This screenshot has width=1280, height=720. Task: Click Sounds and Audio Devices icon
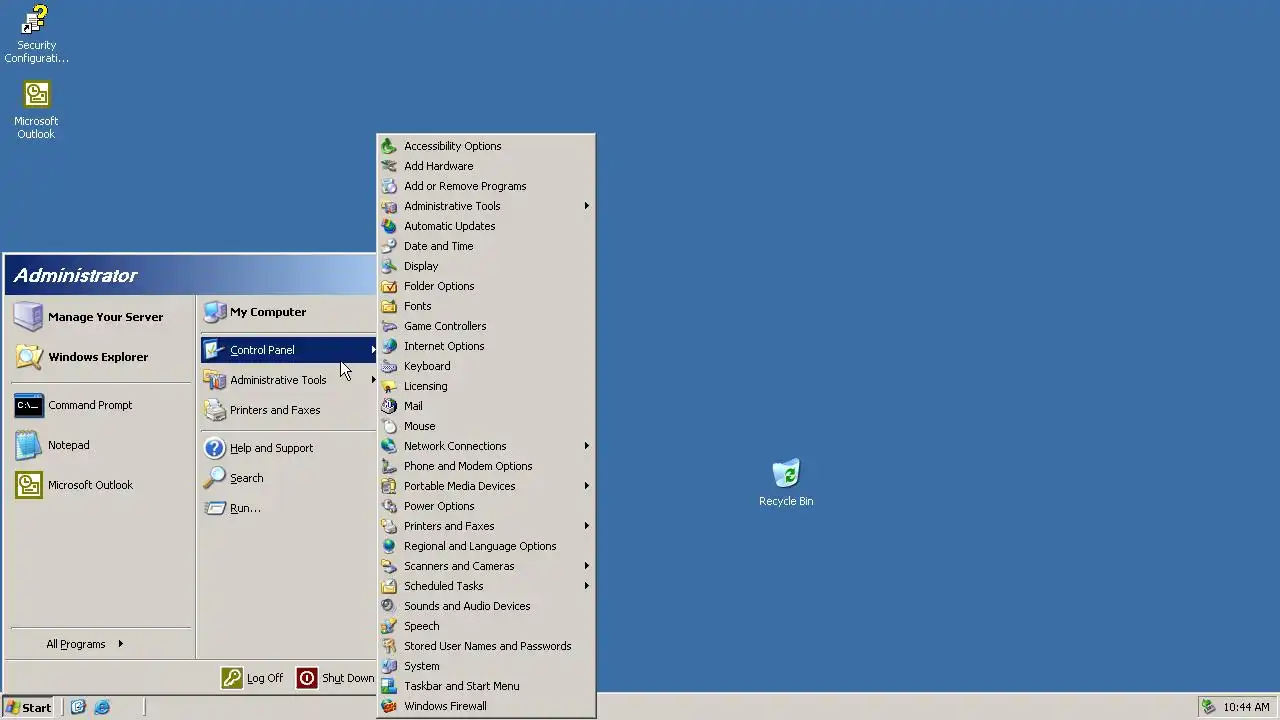[389, 606]
